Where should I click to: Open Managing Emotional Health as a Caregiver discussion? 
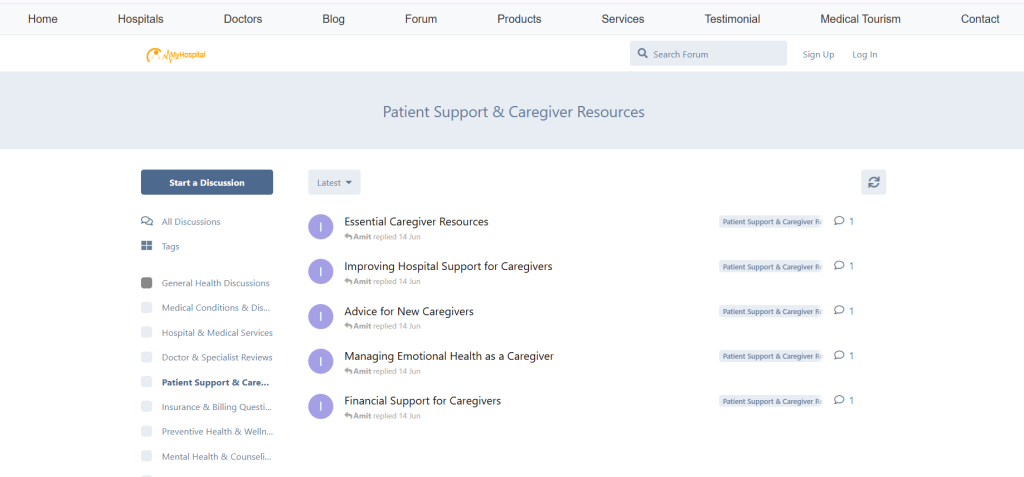448,356
